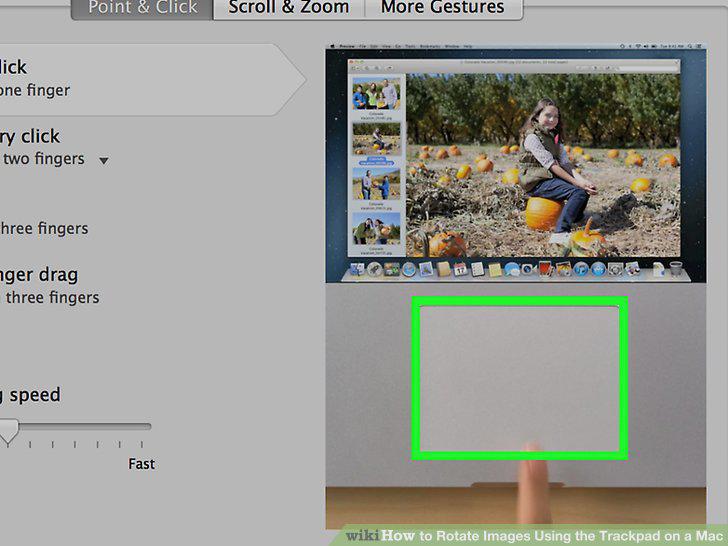Expand the secondary click 'two fingers' dropdown arrow

[x=104, y=161]
